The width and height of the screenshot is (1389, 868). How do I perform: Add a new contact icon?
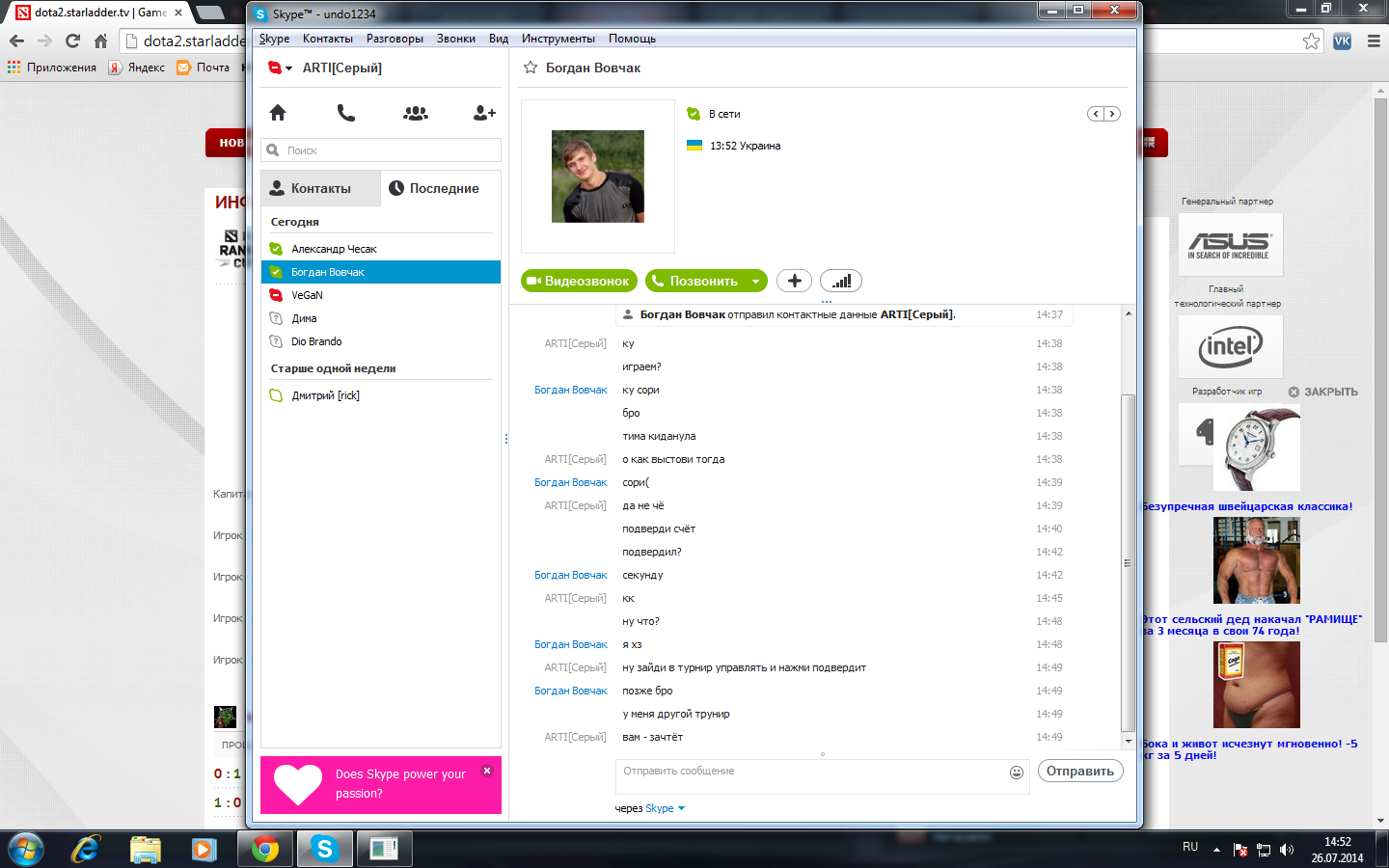click(484, 113)
